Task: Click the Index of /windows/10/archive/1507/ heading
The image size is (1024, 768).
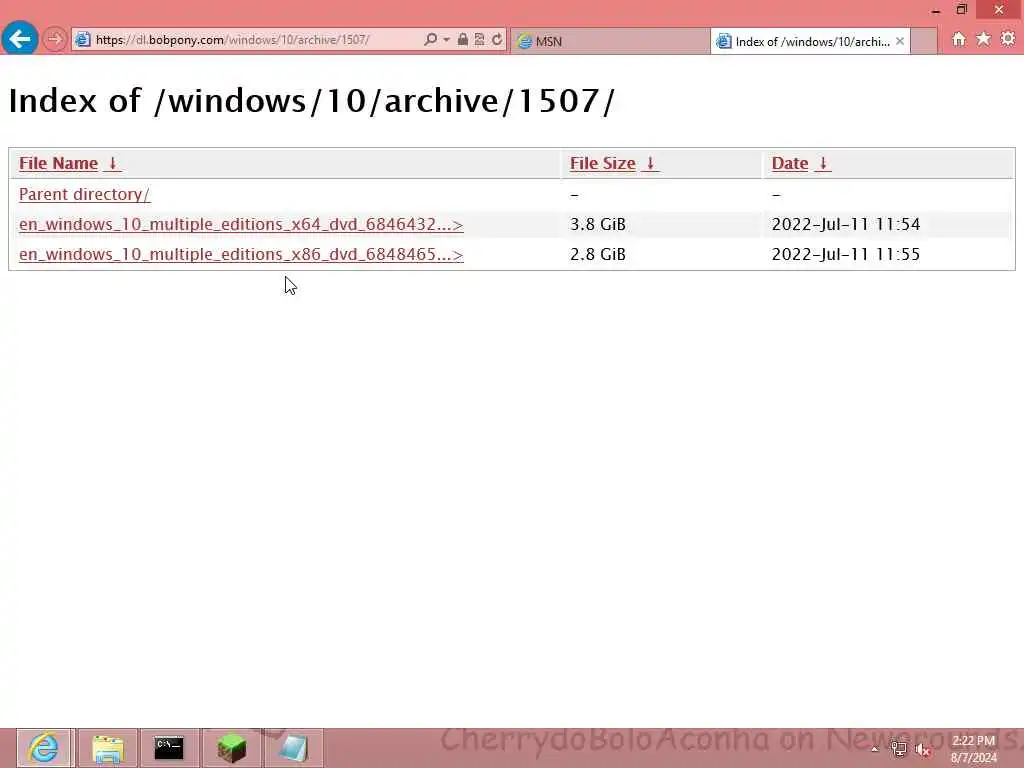Action: tap(312, 101)
